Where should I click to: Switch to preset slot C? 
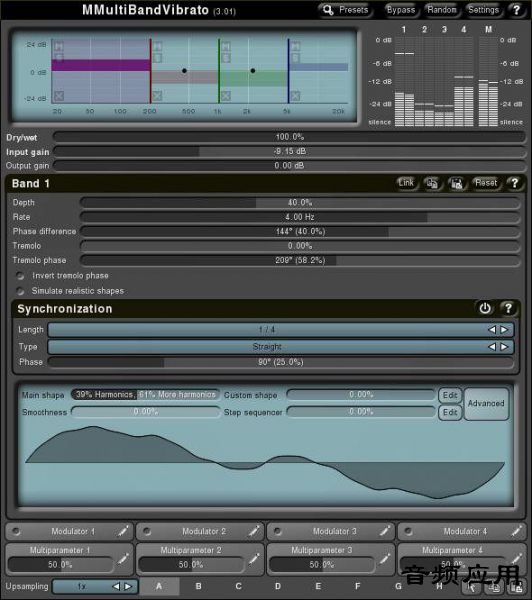(x=238, y=586)
